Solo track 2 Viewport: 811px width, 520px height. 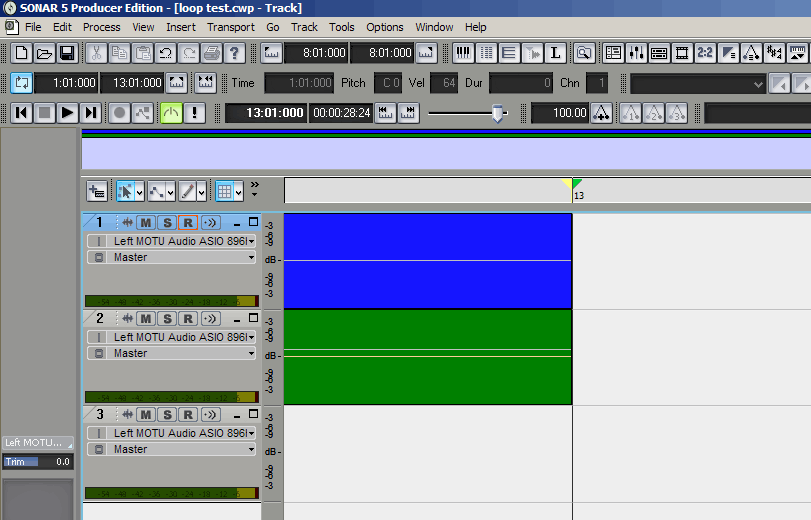click(x=167, y=318)
